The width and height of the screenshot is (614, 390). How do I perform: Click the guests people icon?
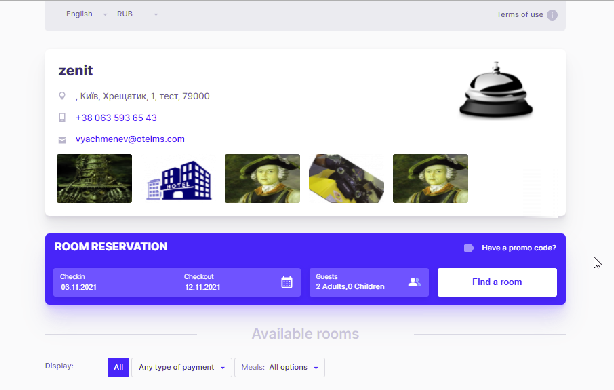click(414, 282)
